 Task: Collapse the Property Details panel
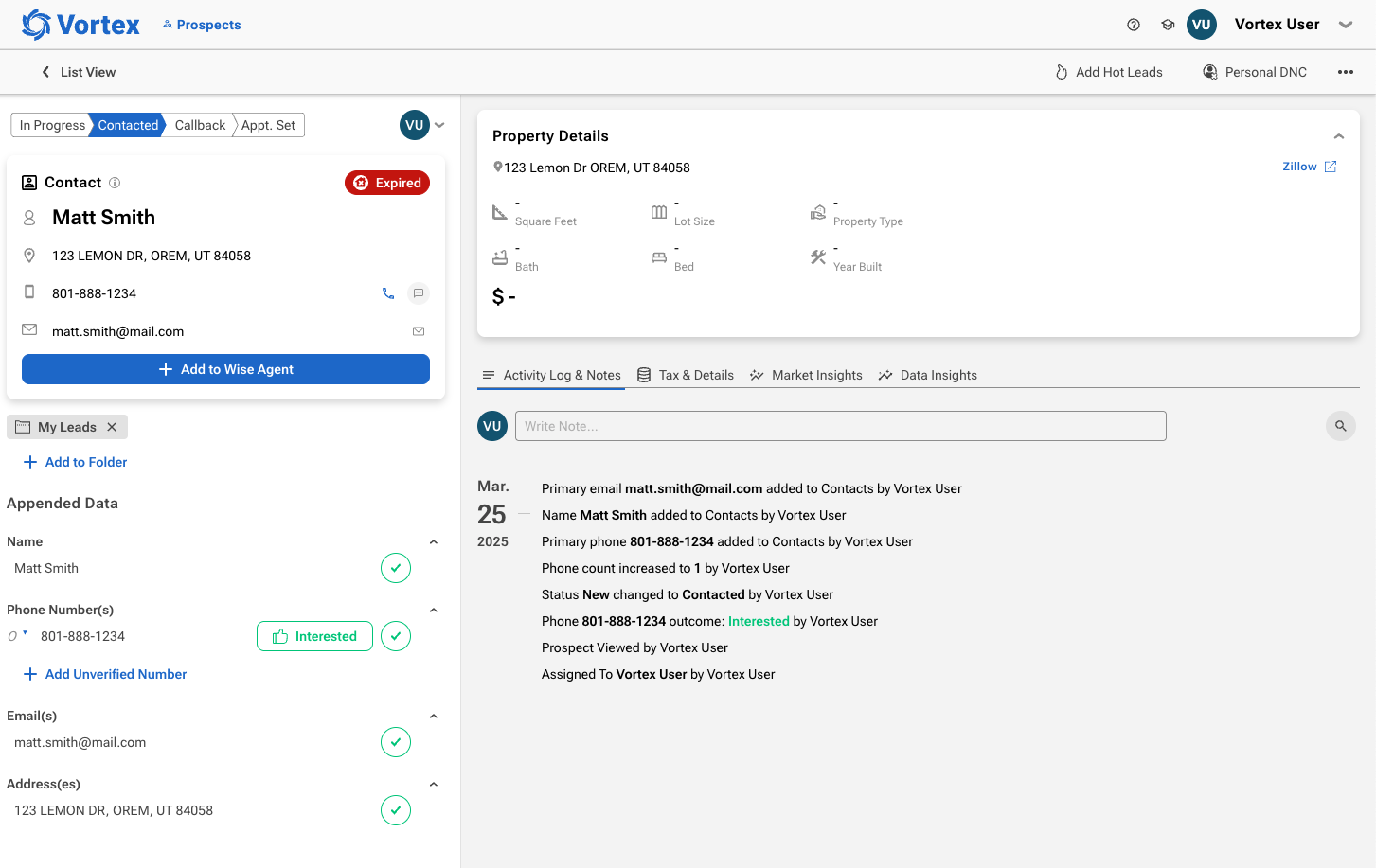1339,136
